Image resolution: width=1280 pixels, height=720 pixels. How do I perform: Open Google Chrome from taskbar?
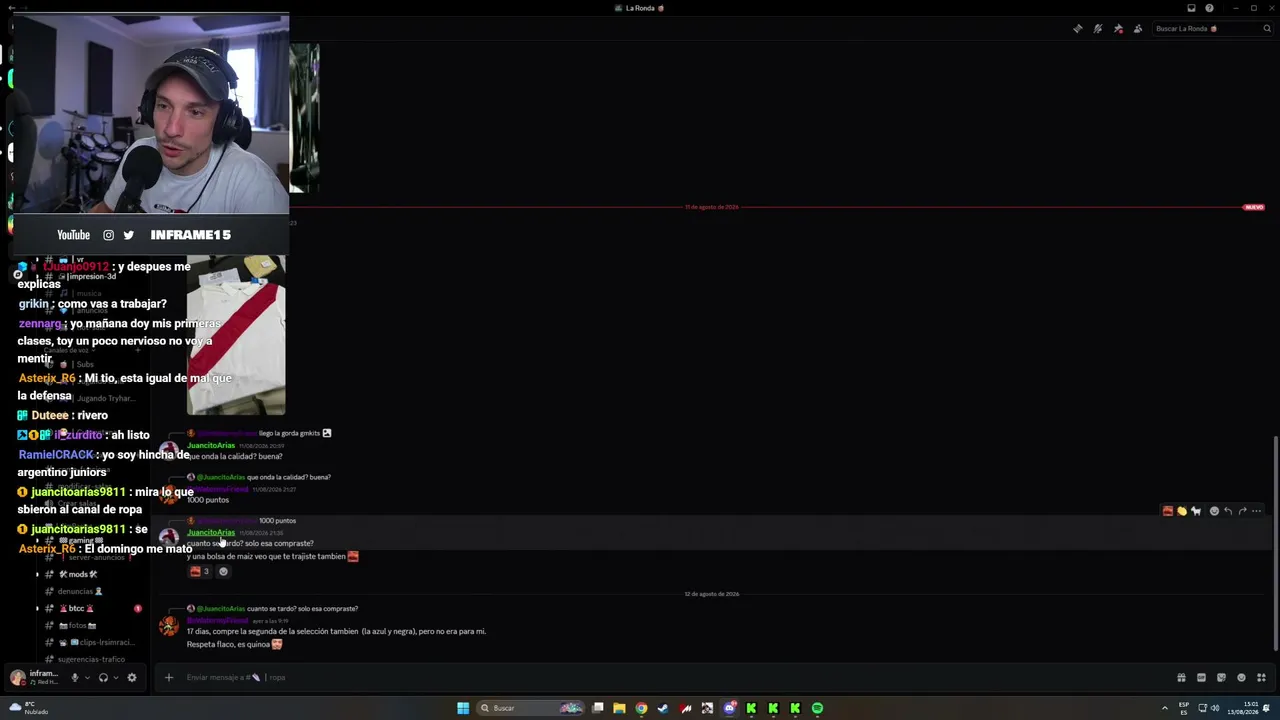point(641,708)
